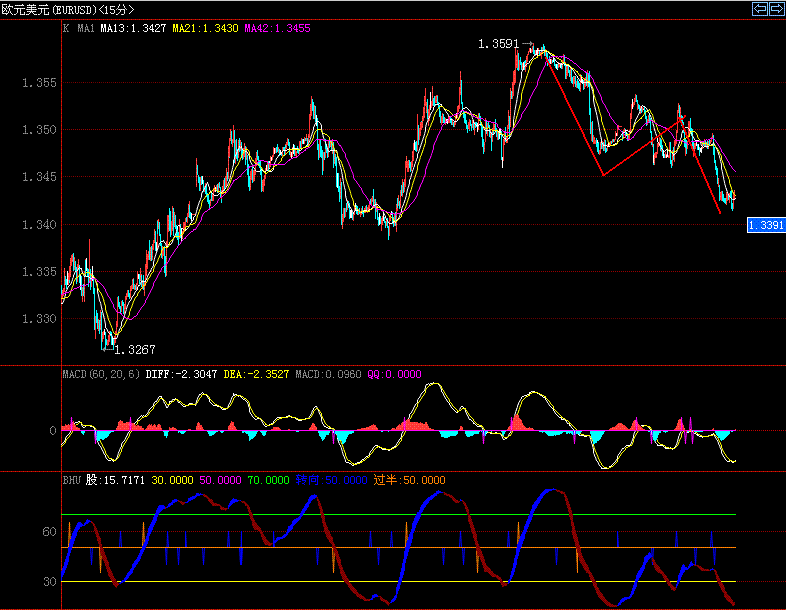Click the BHU indicator name
The height and width of the screenshot is (610, 786).
click(72, 480)
